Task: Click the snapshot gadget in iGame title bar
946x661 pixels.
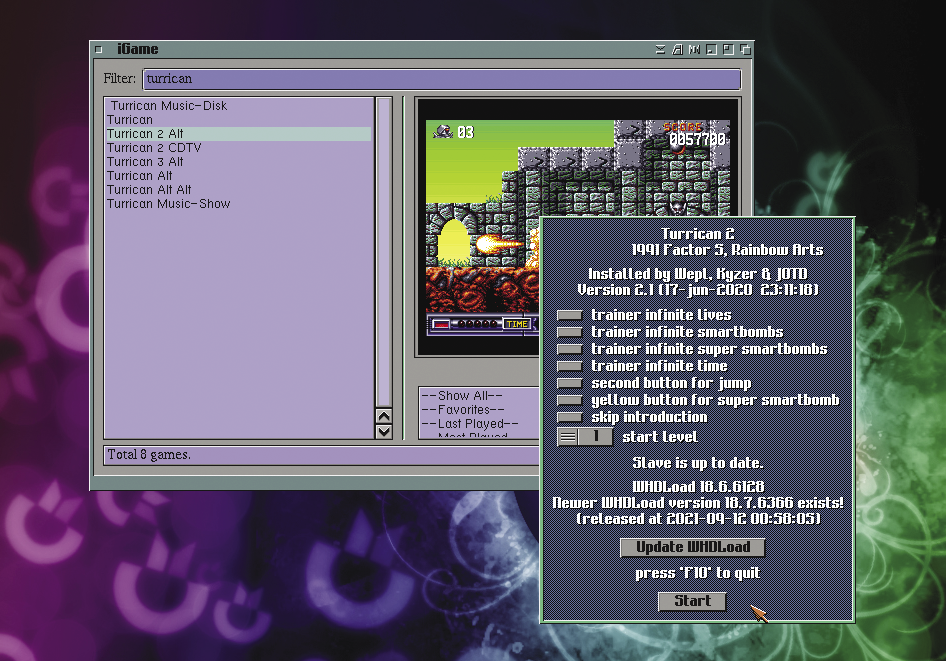Action: pyautogui.click(x=677, y=49)
